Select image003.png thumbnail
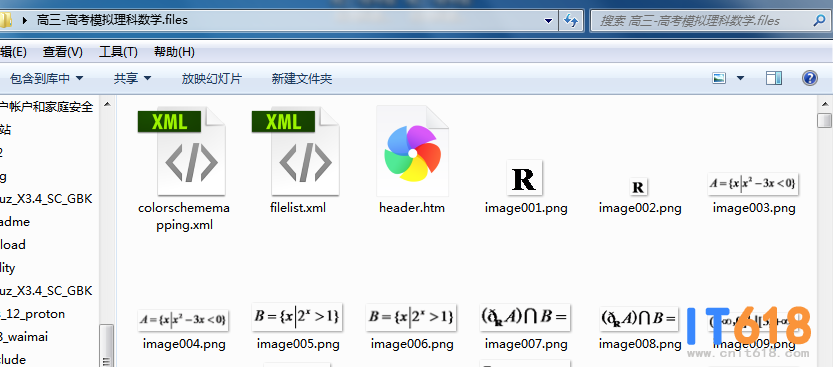Viewport: 833px width, 367px height. point(754,184)
